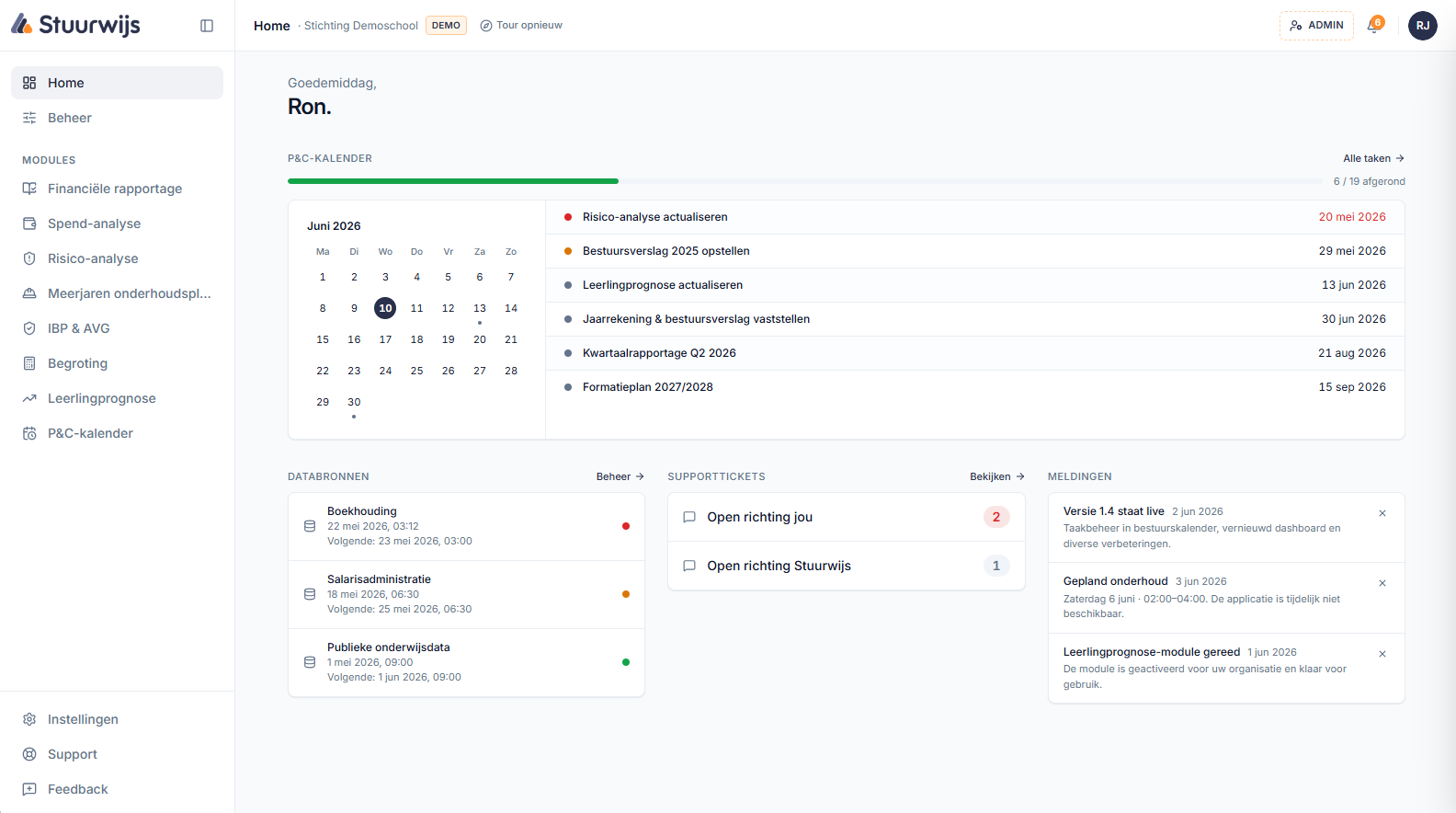The width and height of the screenshot is (1456, 813).
Task: Open task Kwartaalrapportage Q2 2026
Action: 975,353
